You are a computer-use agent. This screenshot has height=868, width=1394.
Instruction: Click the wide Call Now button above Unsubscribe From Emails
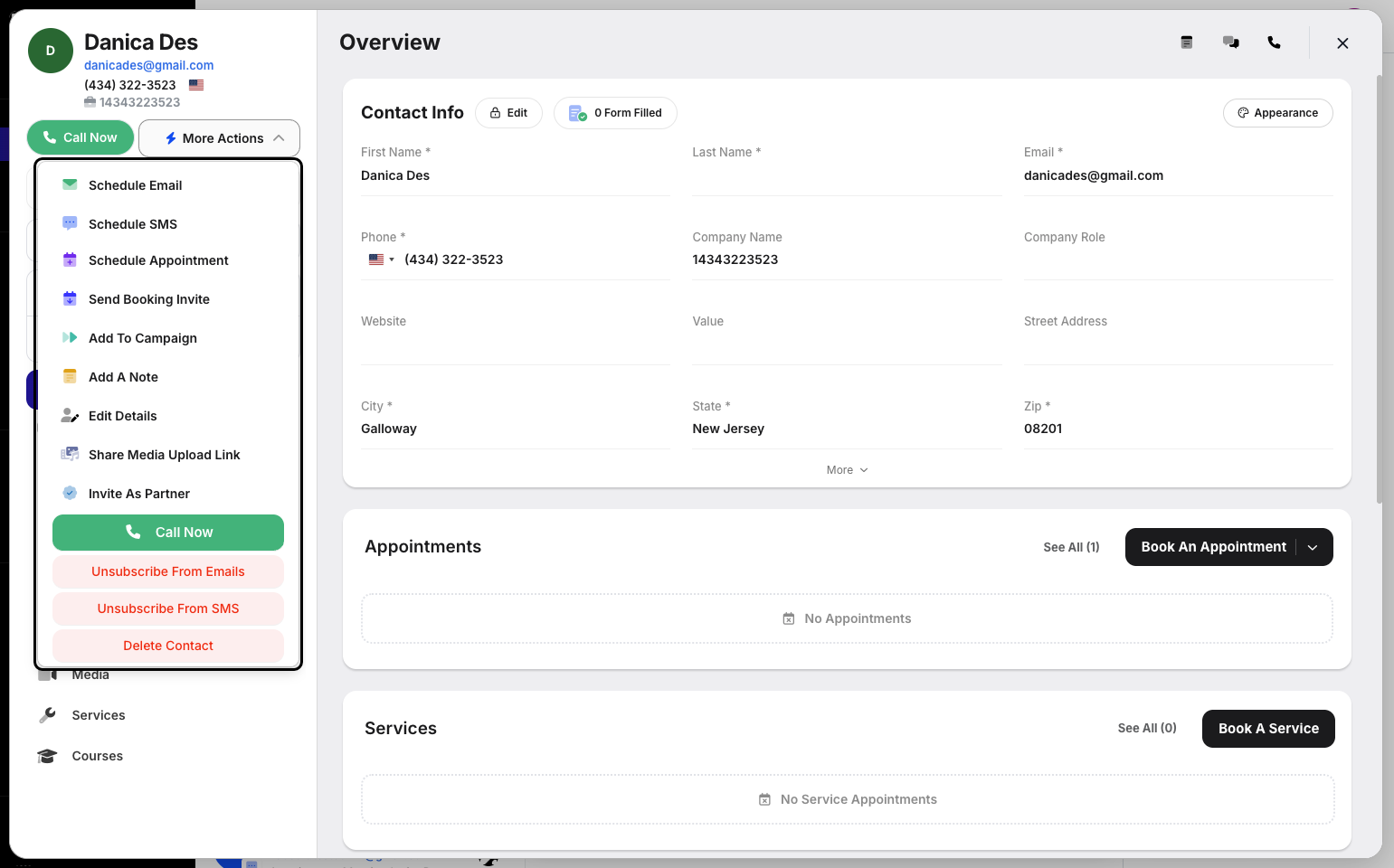[x=168, y=533]
